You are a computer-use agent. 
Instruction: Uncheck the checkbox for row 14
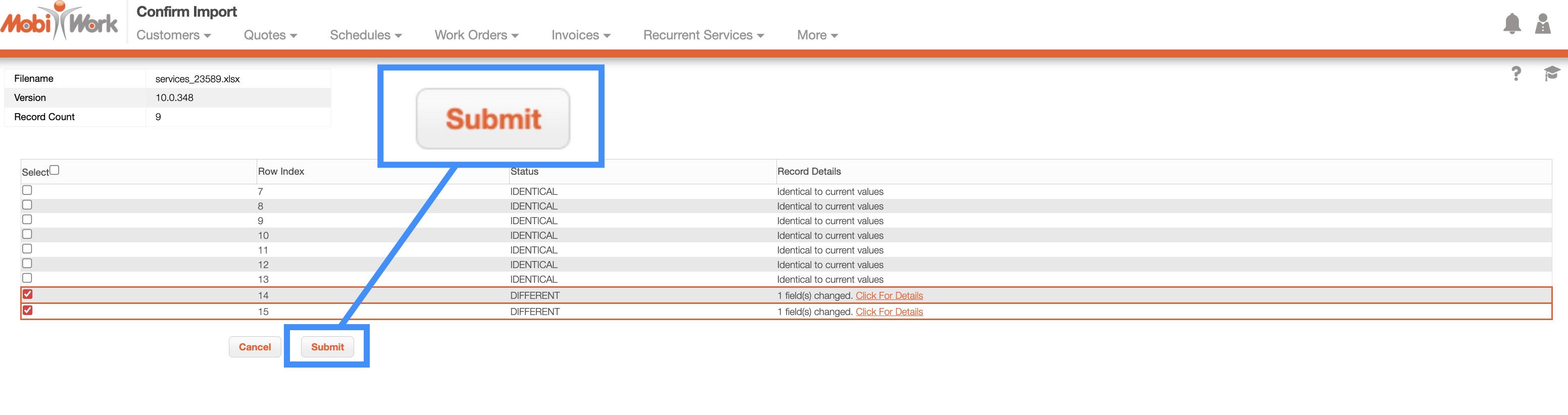[27, 294]
